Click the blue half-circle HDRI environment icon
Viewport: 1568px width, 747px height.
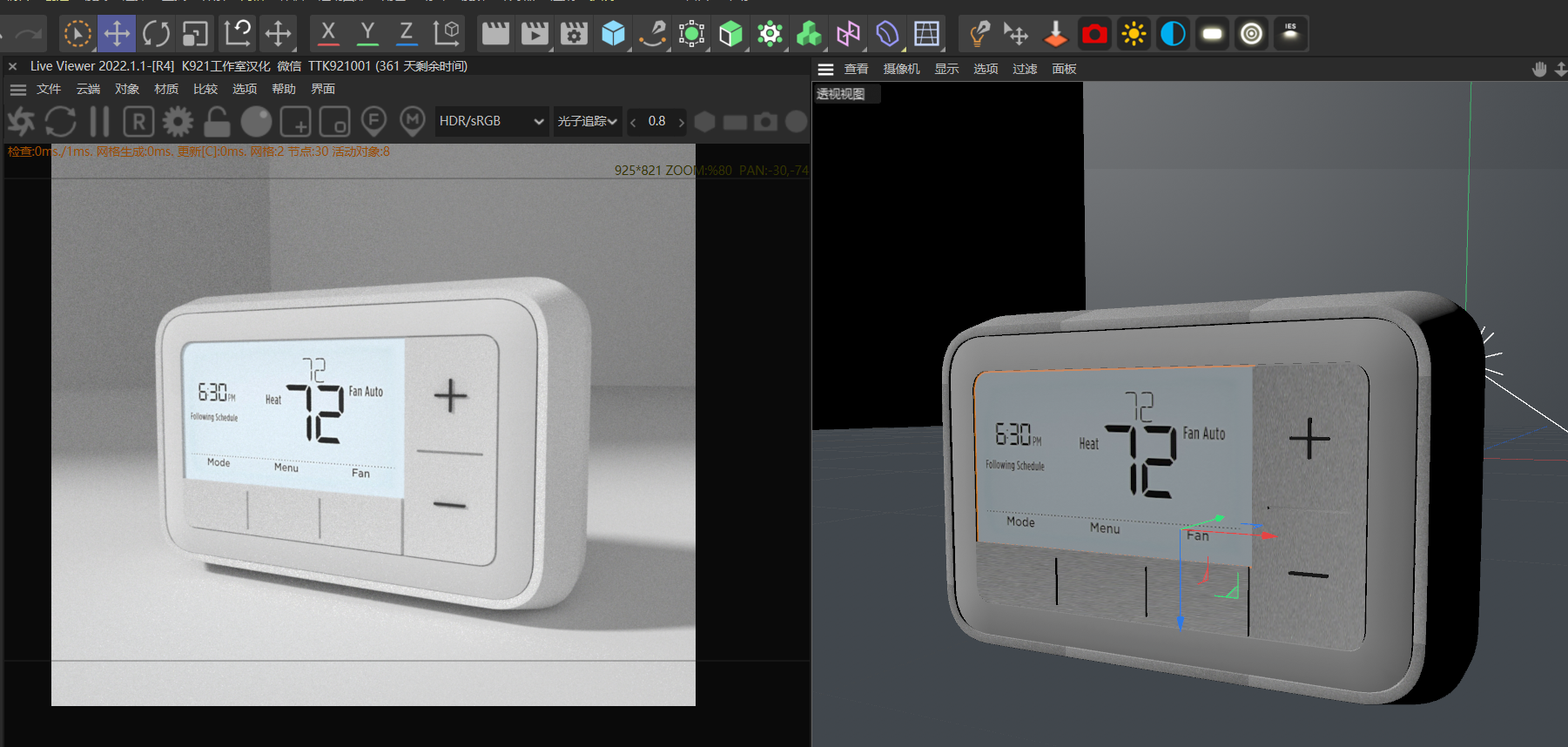point(1173,34)
